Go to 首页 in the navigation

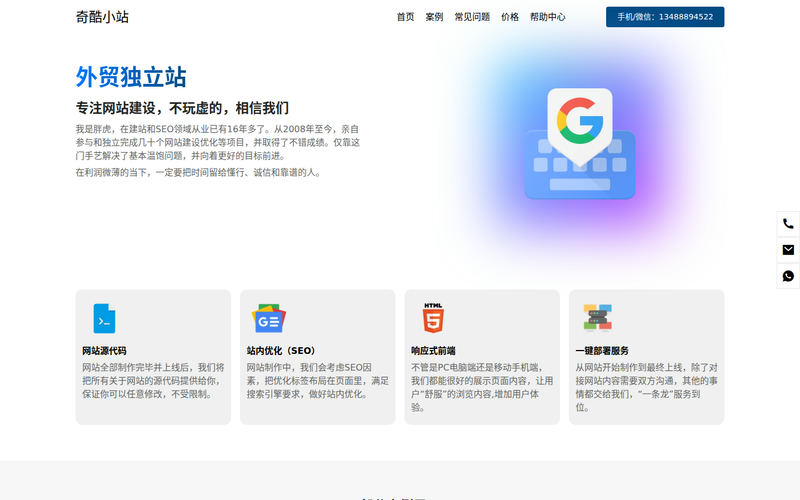(x=406, y=17)
